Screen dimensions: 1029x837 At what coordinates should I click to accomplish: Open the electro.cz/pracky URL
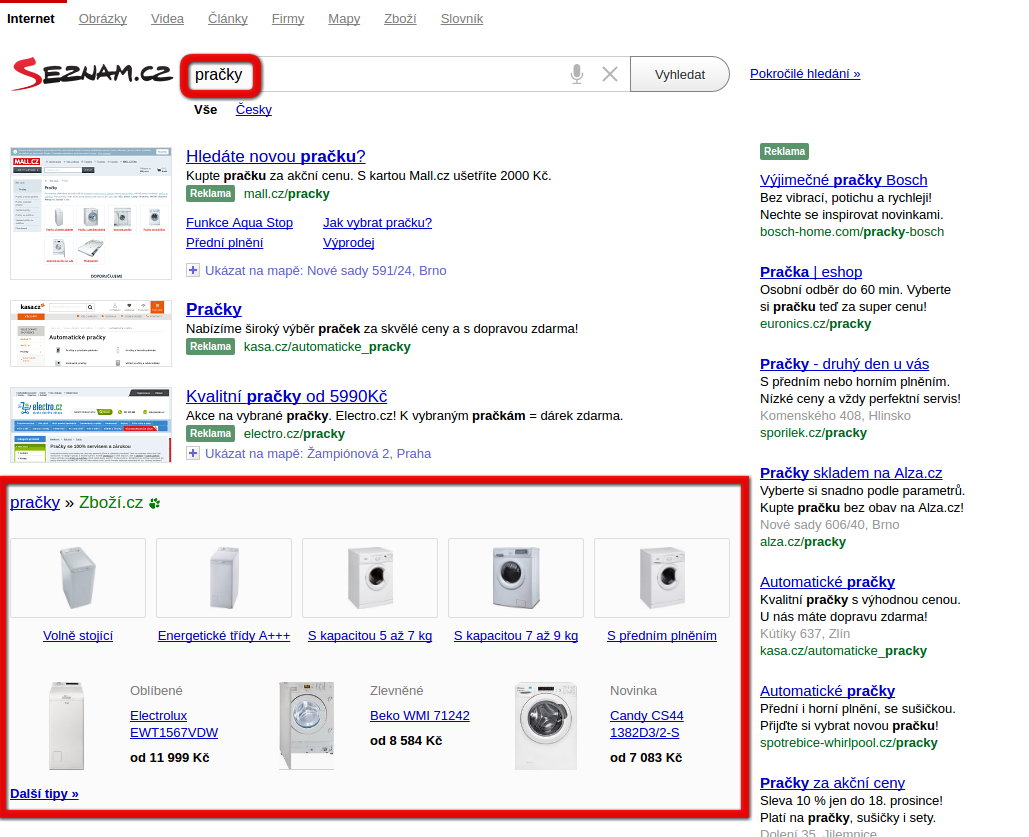click(x=294, y=434)
